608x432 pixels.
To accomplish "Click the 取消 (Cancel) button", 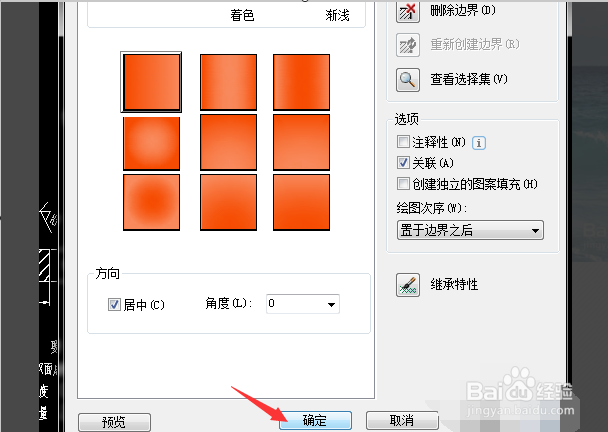I will click(x=402, y=420).
